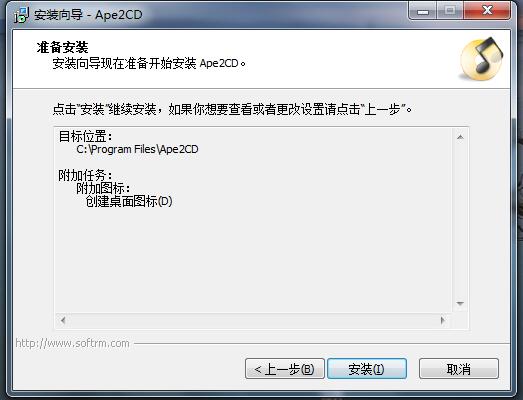The height and width of the screenshot is (400, 523).
Task: Click the golden music note Ape2CD logo
Action: [482, 59]
